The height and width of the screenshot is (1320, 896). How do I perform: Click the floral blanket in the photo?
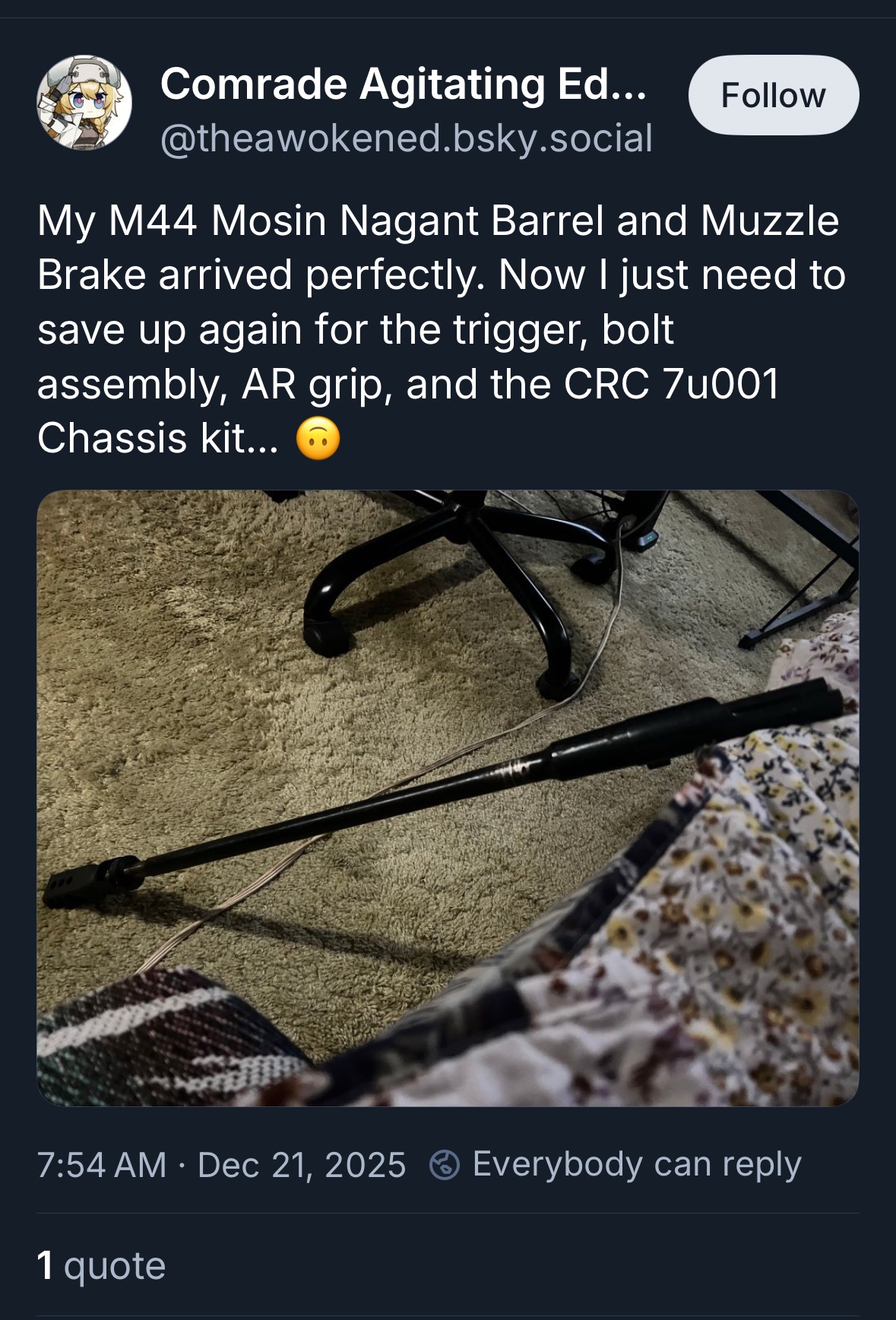(745, 912)
